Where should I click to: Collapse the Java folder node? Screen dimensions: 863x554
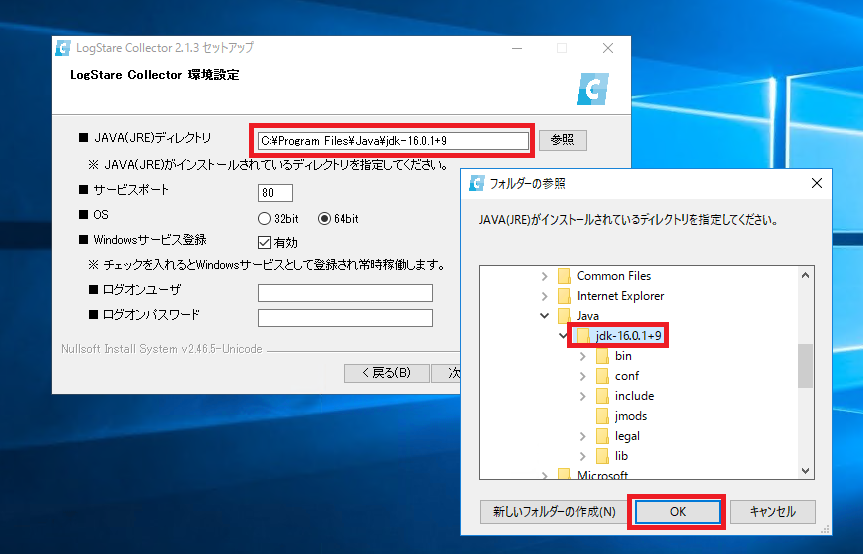544,316
